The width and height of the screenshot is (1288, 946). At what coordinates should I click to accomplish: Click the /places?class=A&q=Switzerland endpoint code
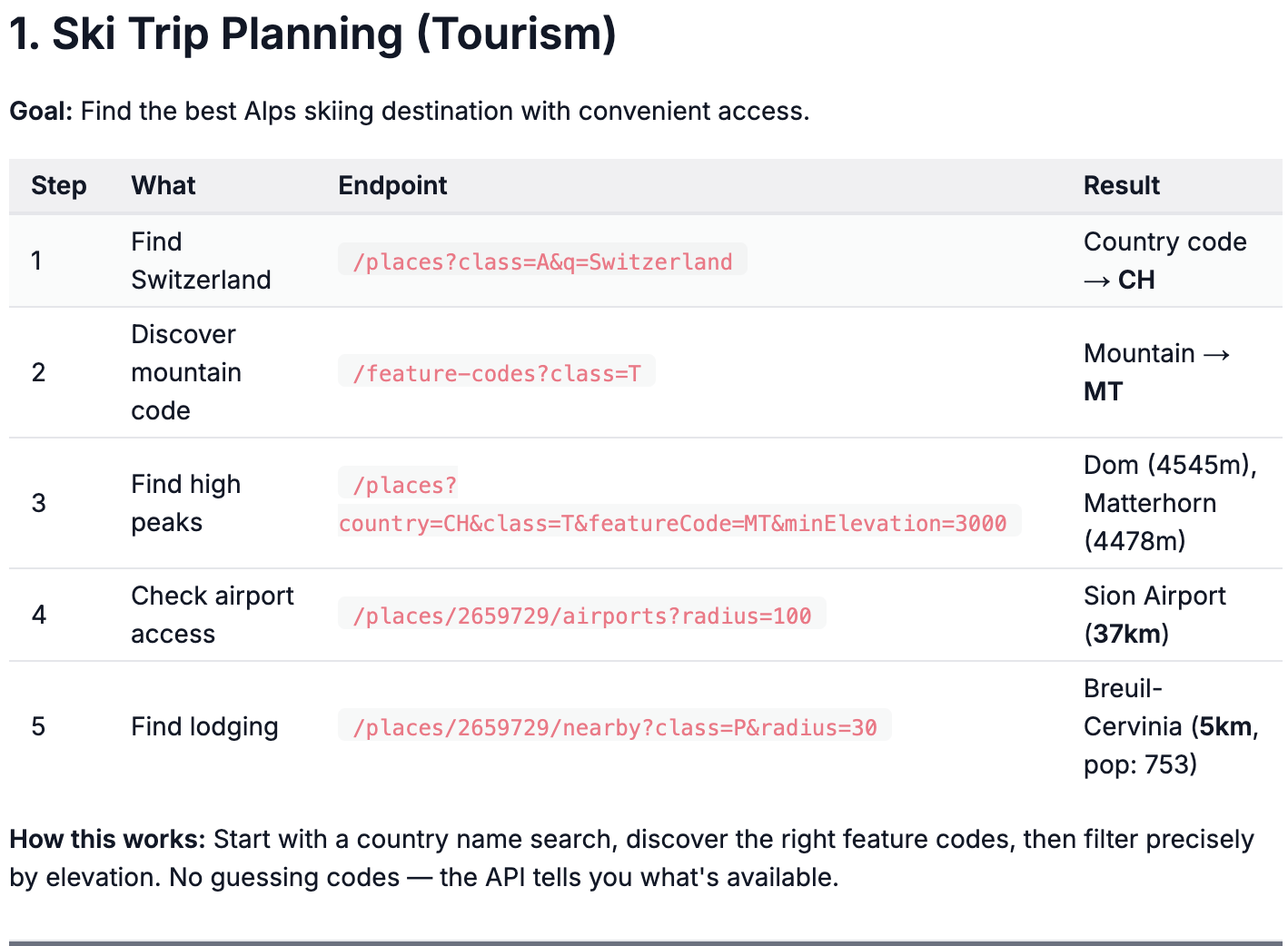pos(541,261)
